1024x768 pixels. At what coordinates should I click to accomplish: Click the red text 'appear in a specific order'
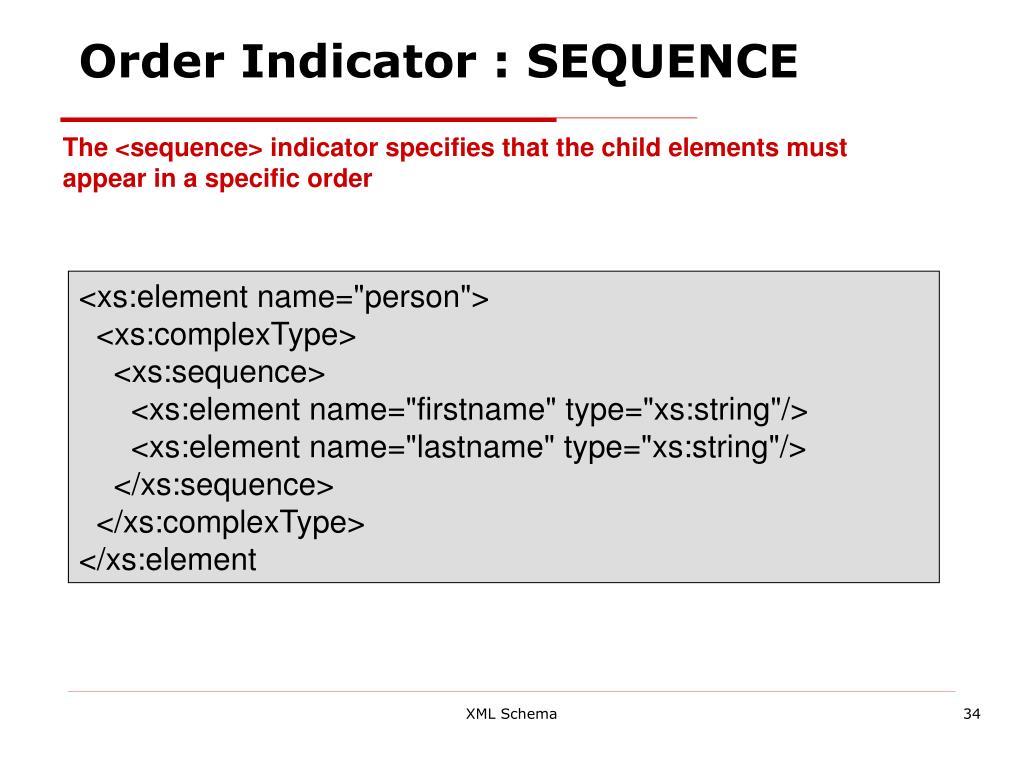coord(217,178)
